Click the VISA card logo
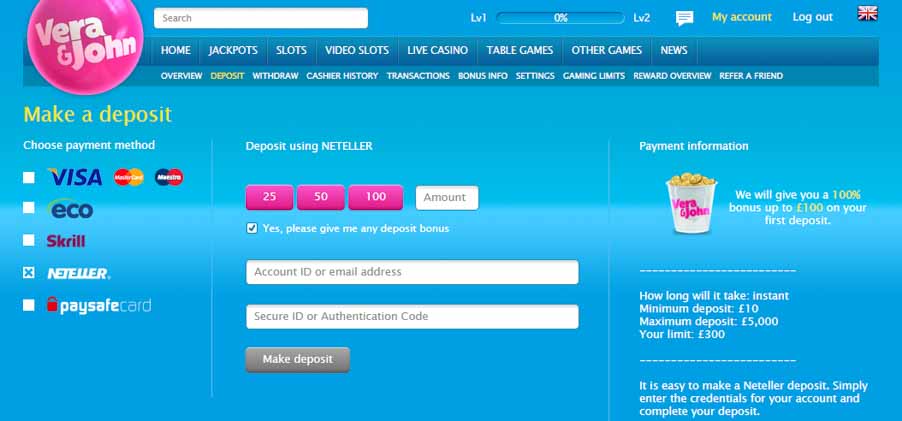Screen dimensions: 902x421 (x=75, y=177)
